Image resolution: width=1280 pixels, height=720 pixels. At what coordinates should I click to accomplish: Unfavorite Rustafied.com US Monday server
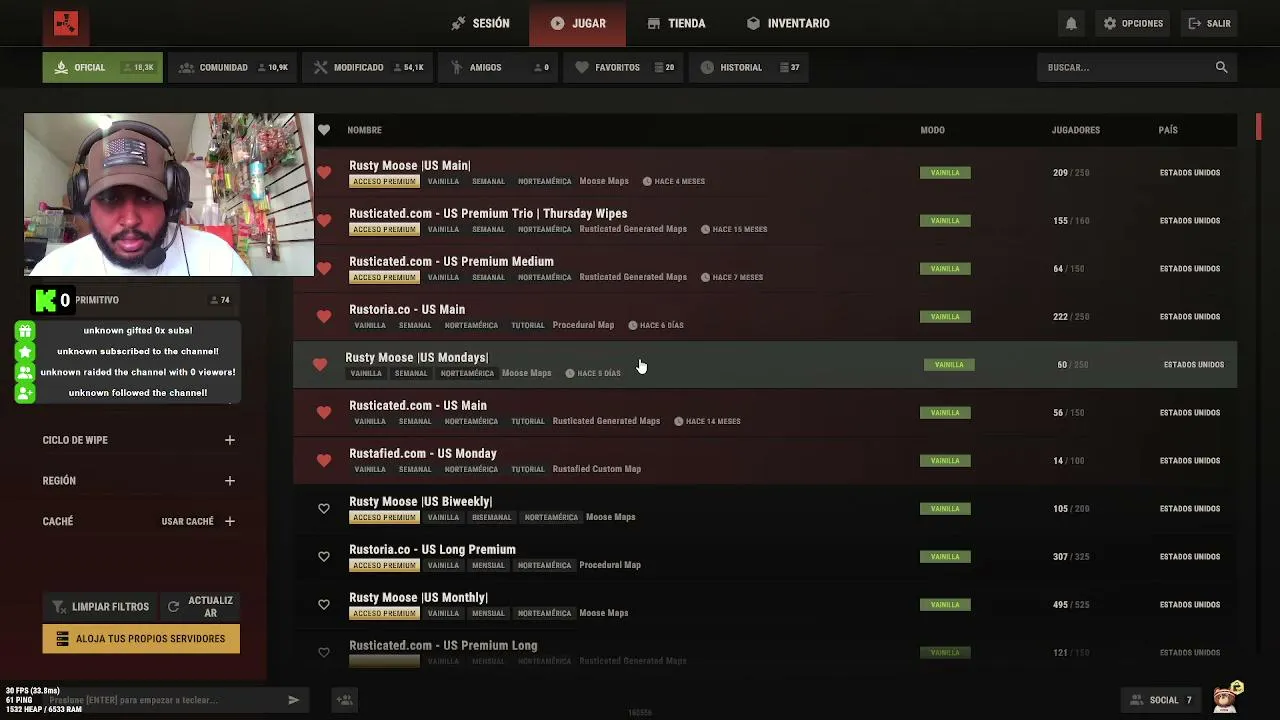click(x=324, y=461)
